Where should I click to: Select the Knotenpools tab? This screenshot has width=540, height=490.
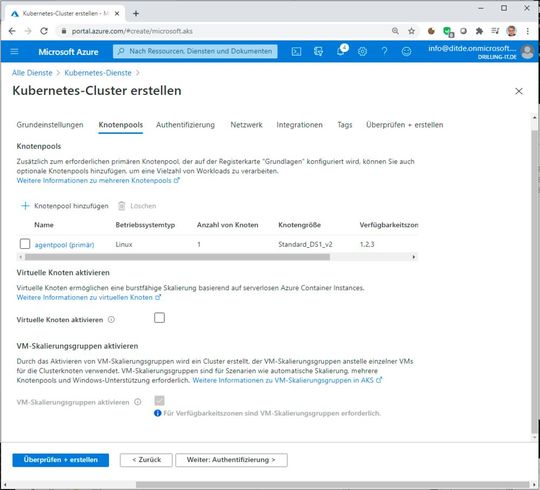[121, 125]
